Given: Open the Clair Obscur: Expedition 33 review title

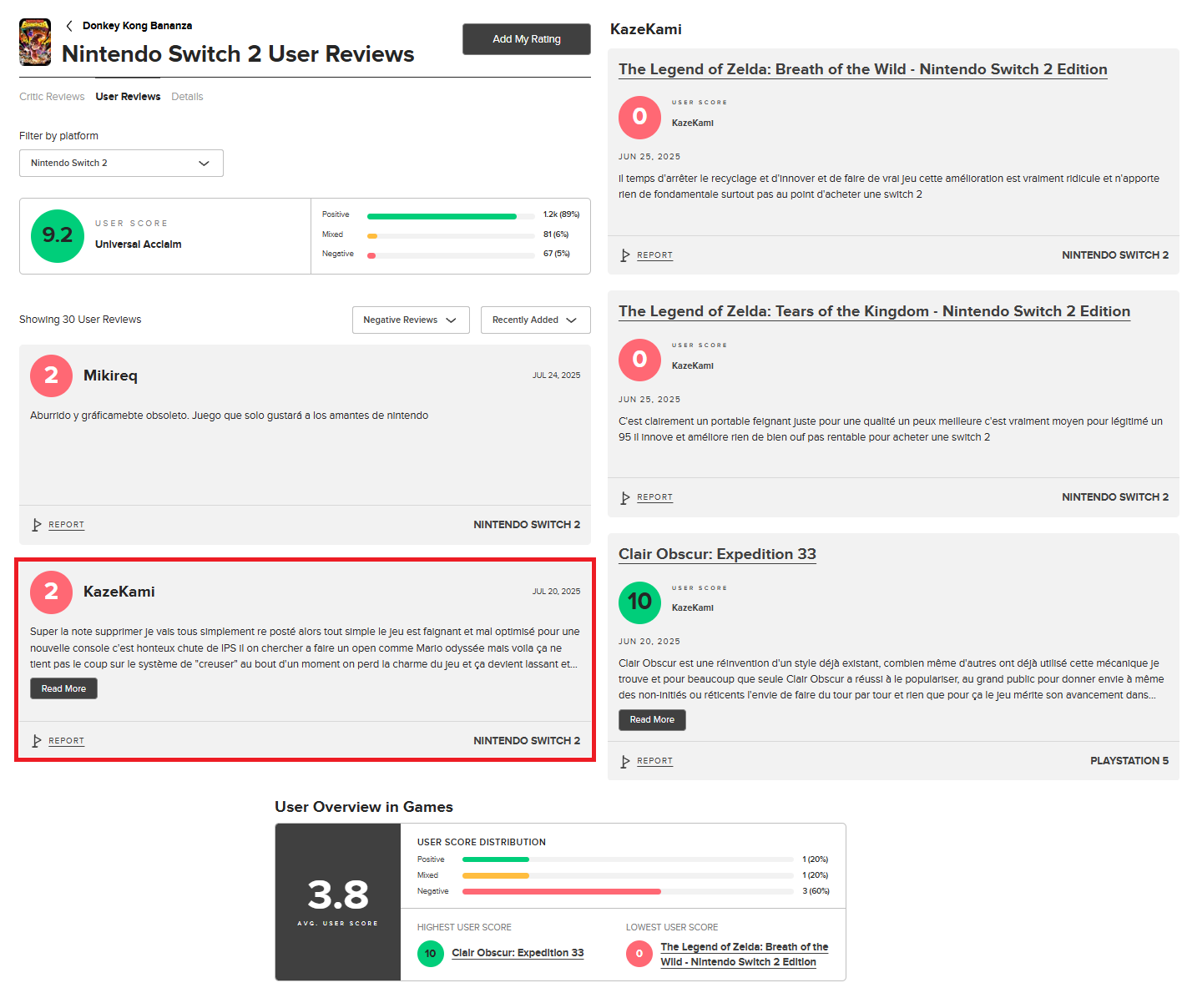Looking at the screenshot, I should (717, 554).
